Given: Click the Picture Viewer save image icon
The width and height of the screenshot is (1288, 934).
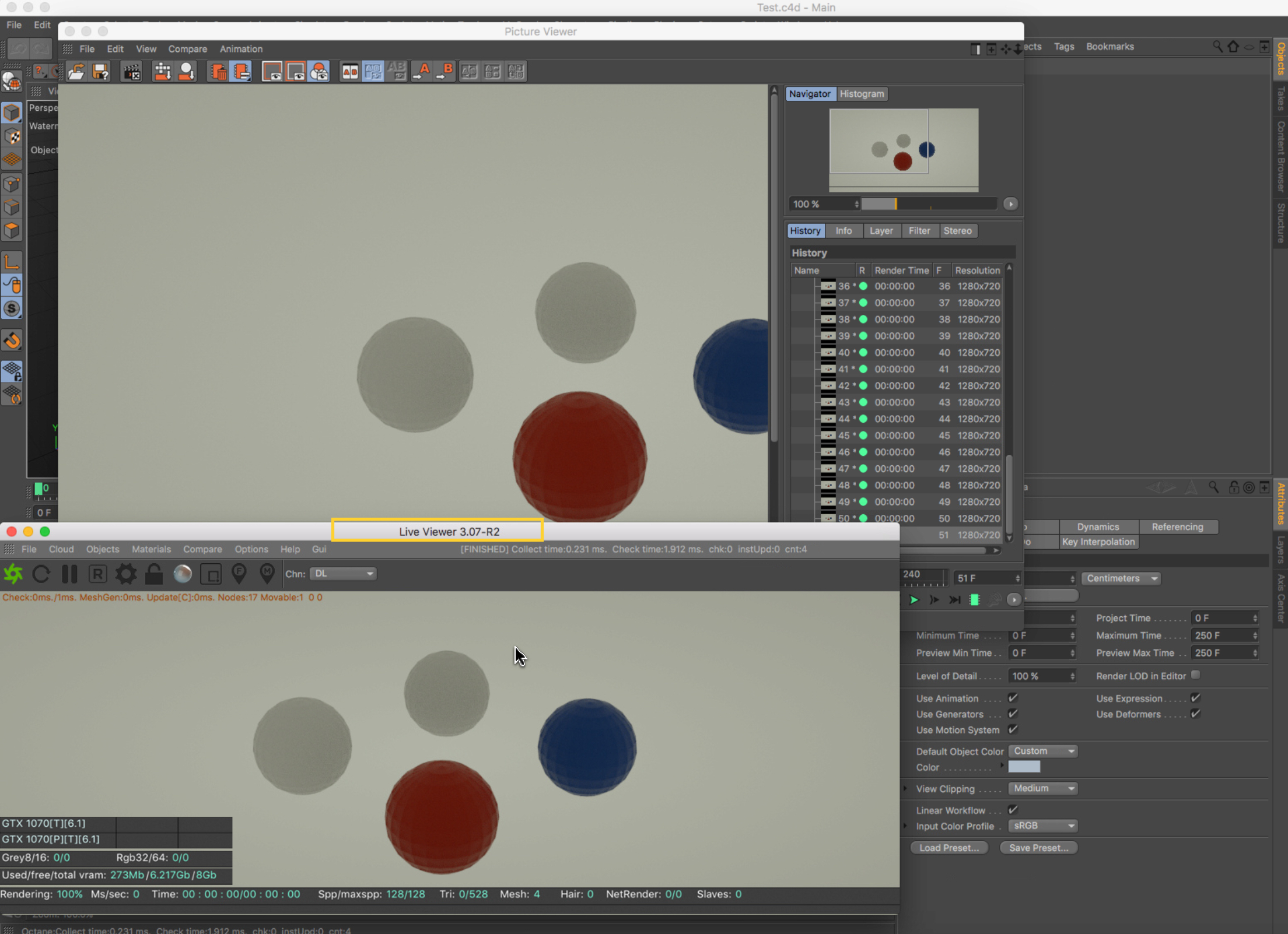Looking at the screenshot, I should tap(100, 72).
